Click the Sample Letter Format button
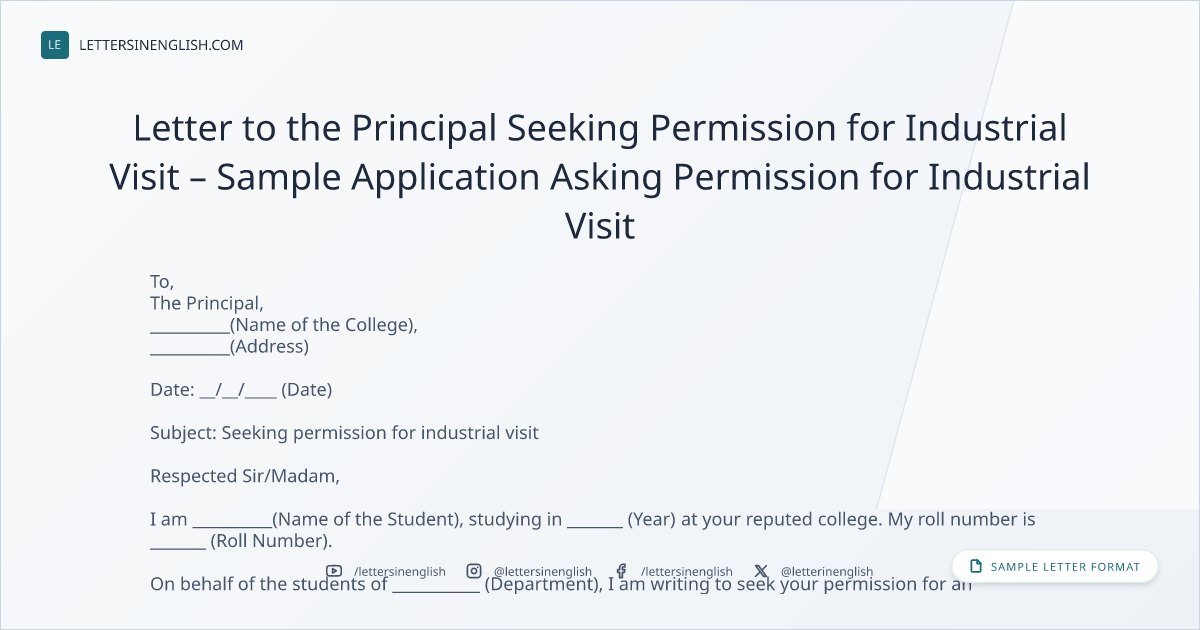This screenshot has width=1200, height=630. click(1055, 566)
